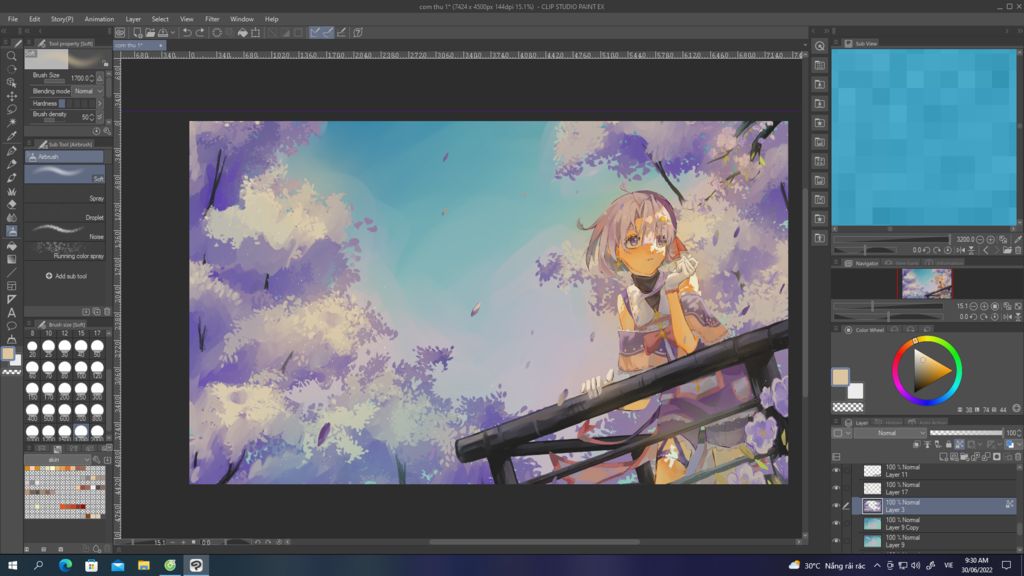
Task: Select the Eraser tool
Action: point(11,204)
